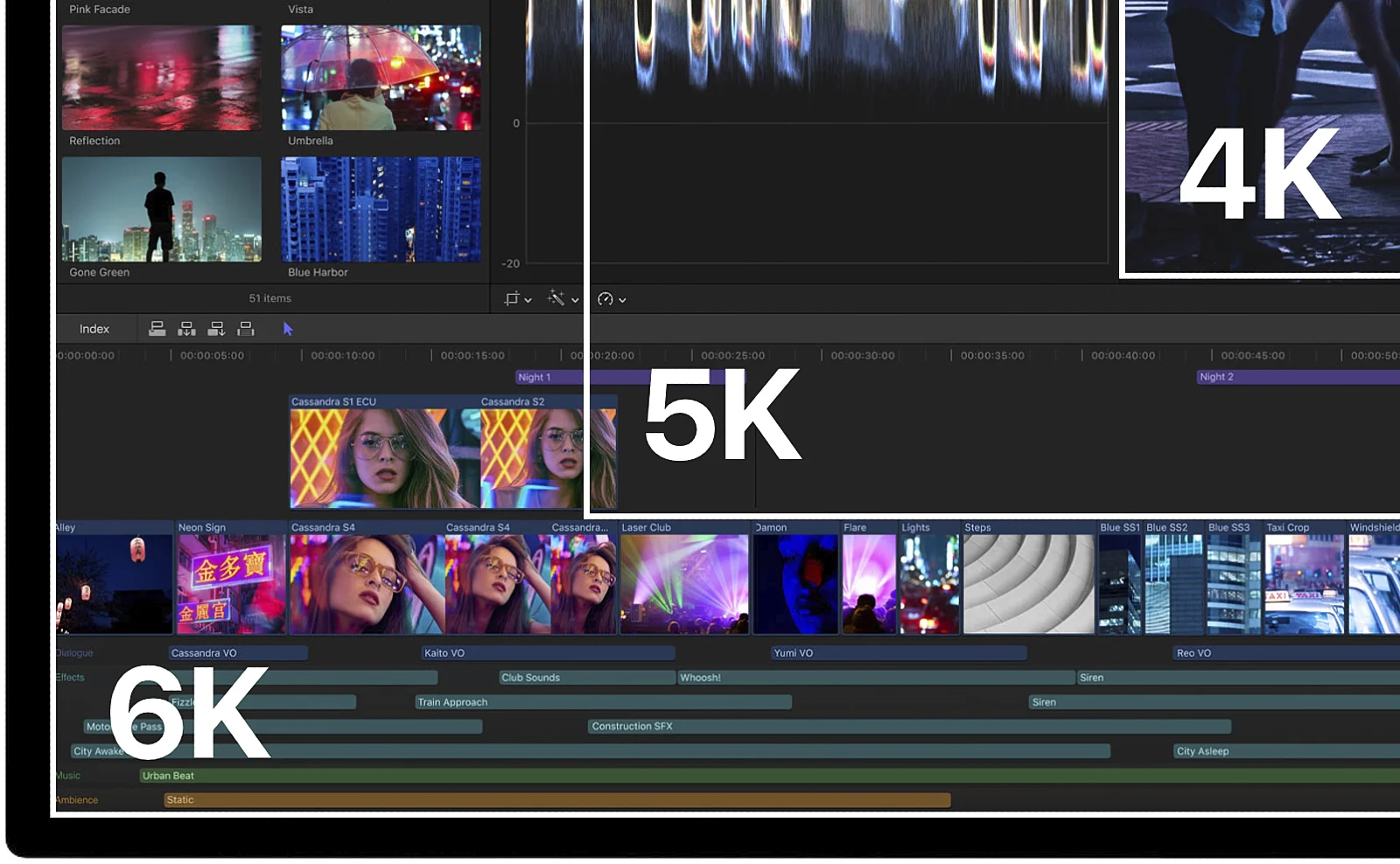Viewport: 1400px width, 864px height.
Task: Open the crop and transform pop-up
Action: [x=518, y=299]
